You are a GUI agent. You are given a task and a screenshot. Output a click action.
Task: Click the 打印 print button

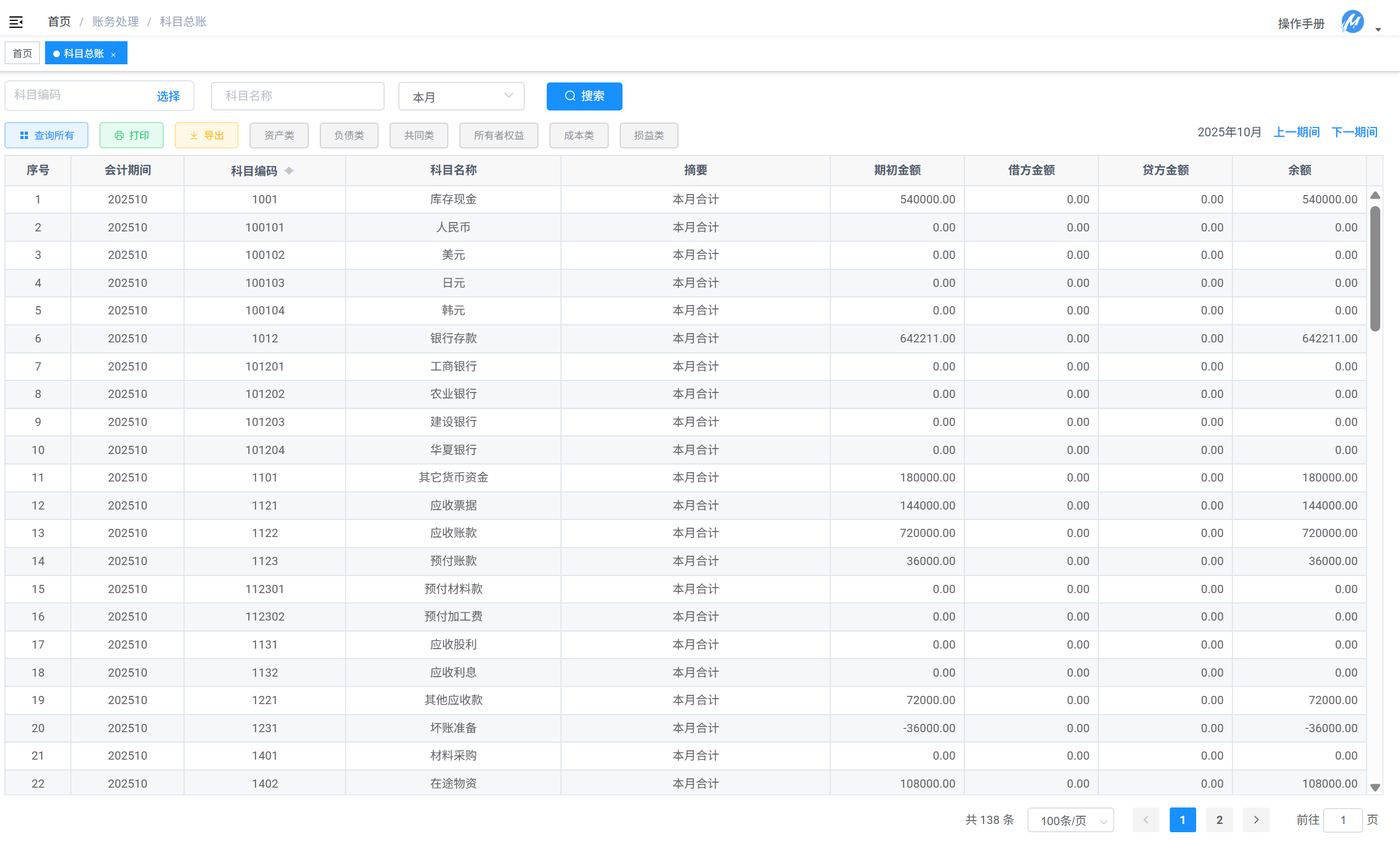click(131, 135)
